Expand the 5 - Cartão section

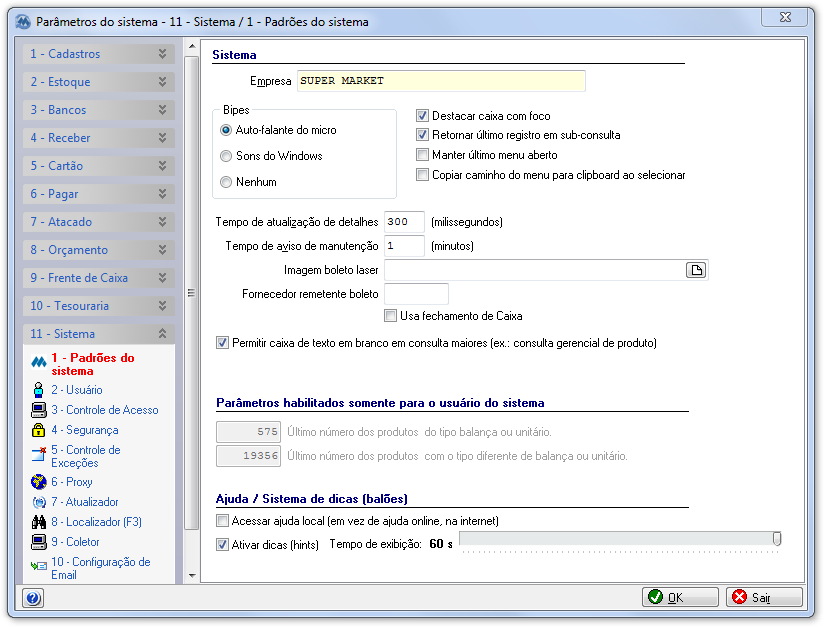coord(98,166)
